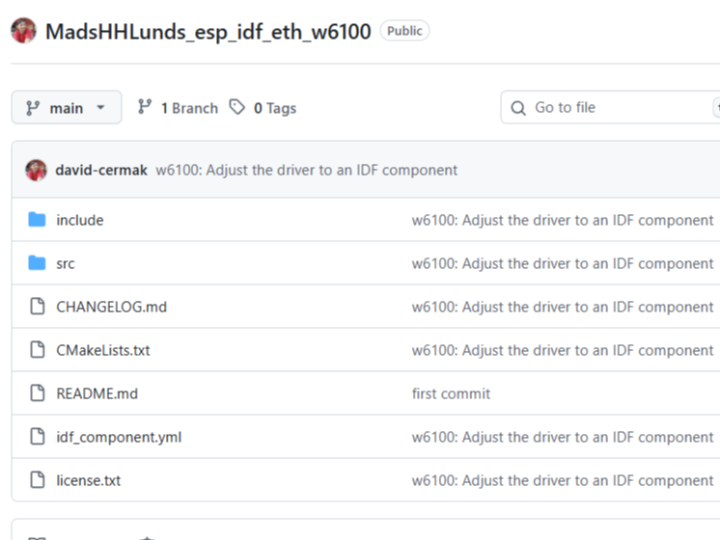Click the Public visibility badge
Viewport: 720px width, 540px height.
pyautogui.click(x=404, y=31)
